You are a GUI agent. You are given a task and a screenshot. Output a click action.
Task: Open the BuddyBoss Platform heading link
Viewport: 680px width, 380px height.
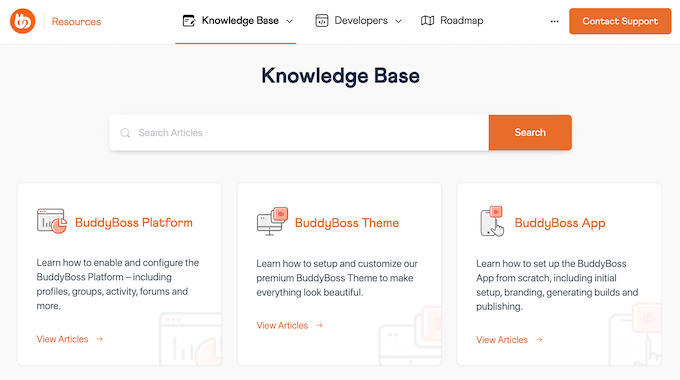coord(134,223)
